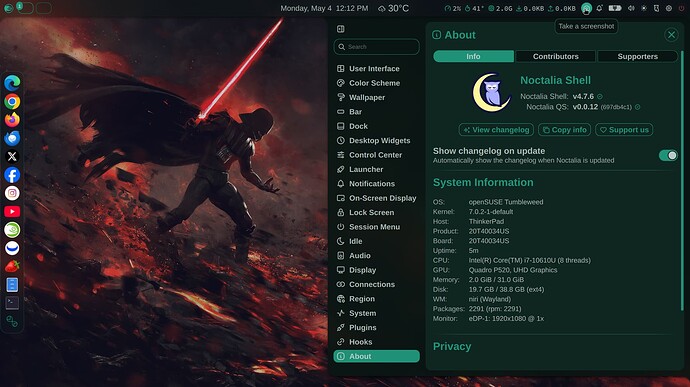690x387 pixels.
Task: Open On-Screen Display settings
Action: tap(376, 198)
